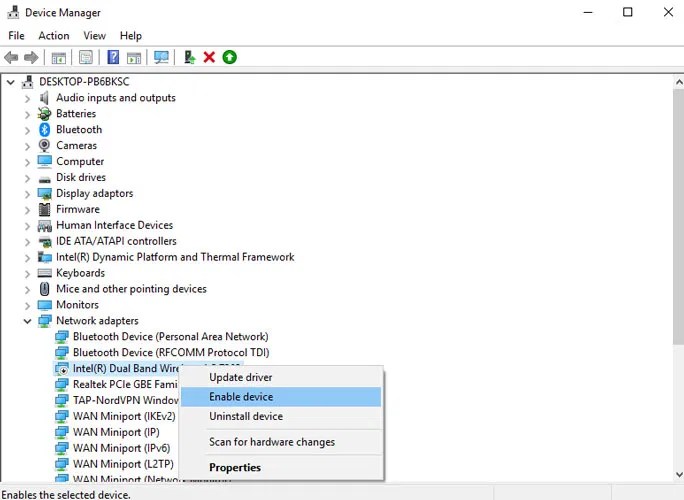Click the Update device driver toolbar icon
The height and width of the screenshot is (500, 684).
pyautogui.click(x=189, y=57)
